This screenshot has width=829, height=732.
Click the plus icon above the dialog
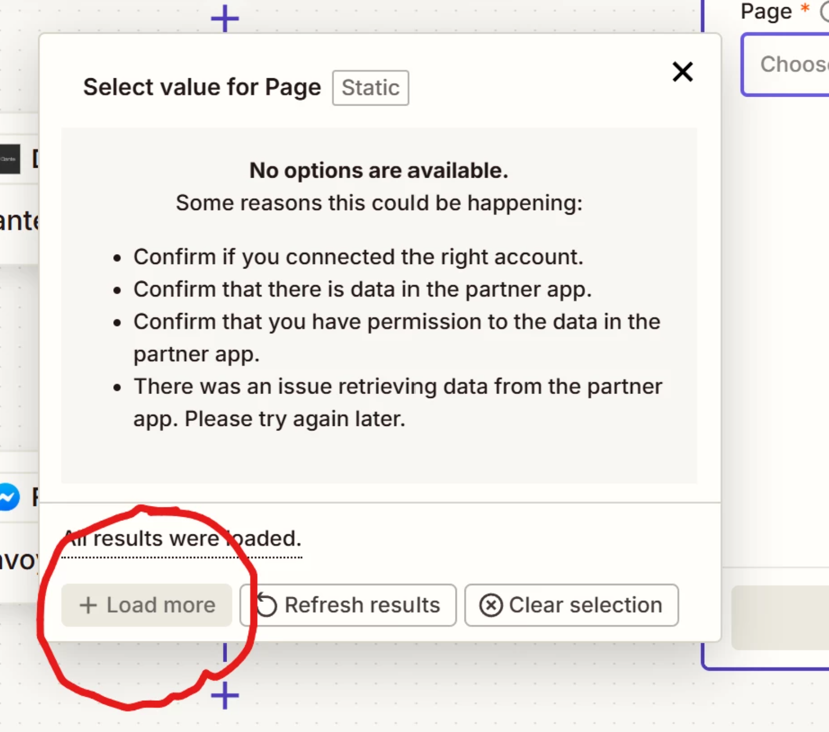coord(225,17)
